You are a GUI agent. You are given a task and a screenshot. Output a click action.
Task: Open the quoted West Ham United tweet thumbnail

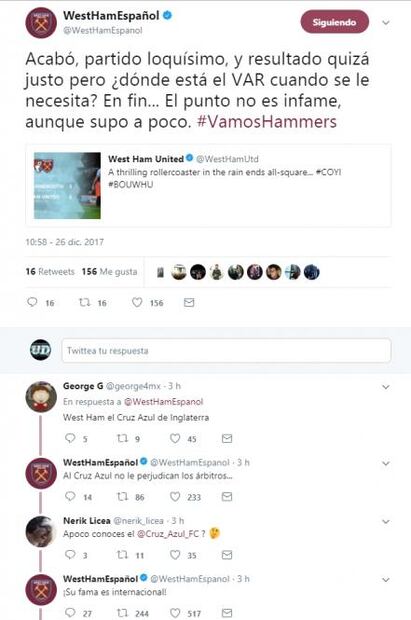coord(67,185)
